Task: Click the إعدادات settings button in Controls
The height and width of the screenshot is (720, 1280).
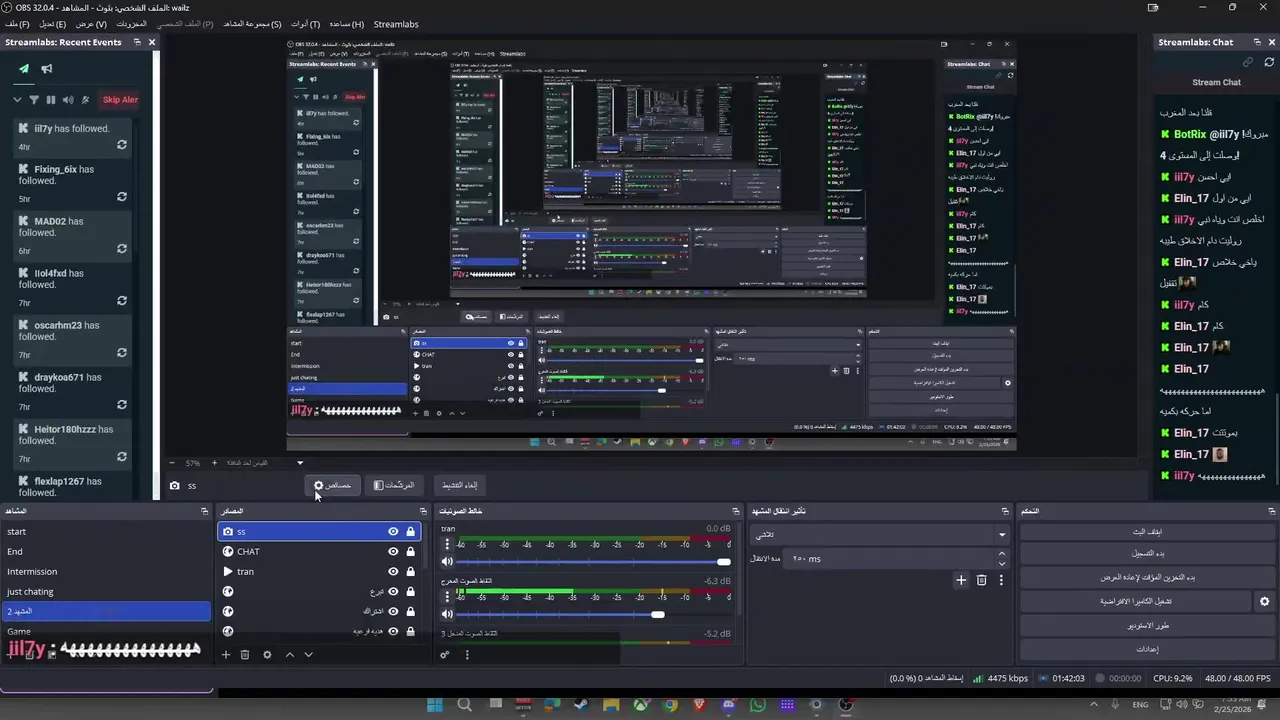Action: click(1146, 649)
